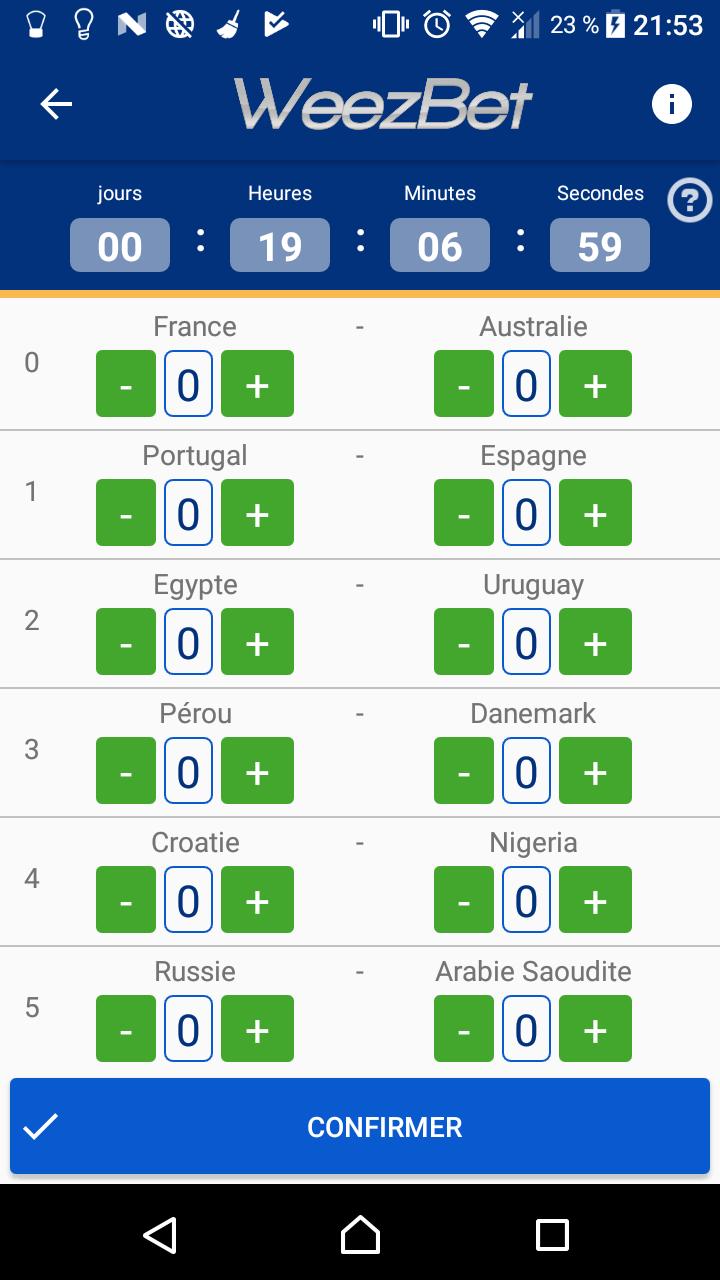This screenshot has width=720, height=1280.
Task: Tap the WeezBet logo
Action: click(384, 104)
